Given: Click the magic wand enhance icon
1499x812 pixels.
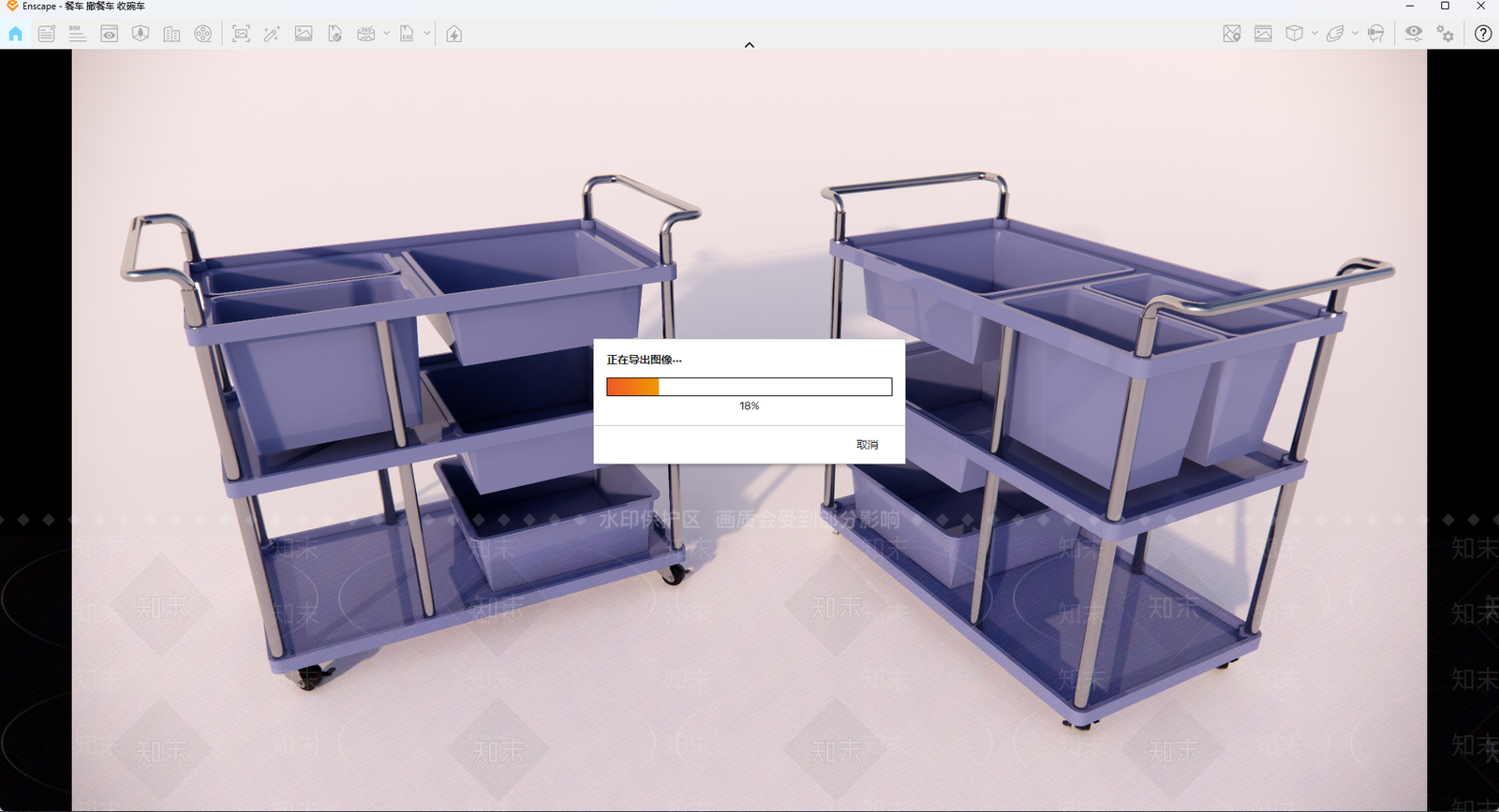Looking at the screenshot, I should click(272, 34).
